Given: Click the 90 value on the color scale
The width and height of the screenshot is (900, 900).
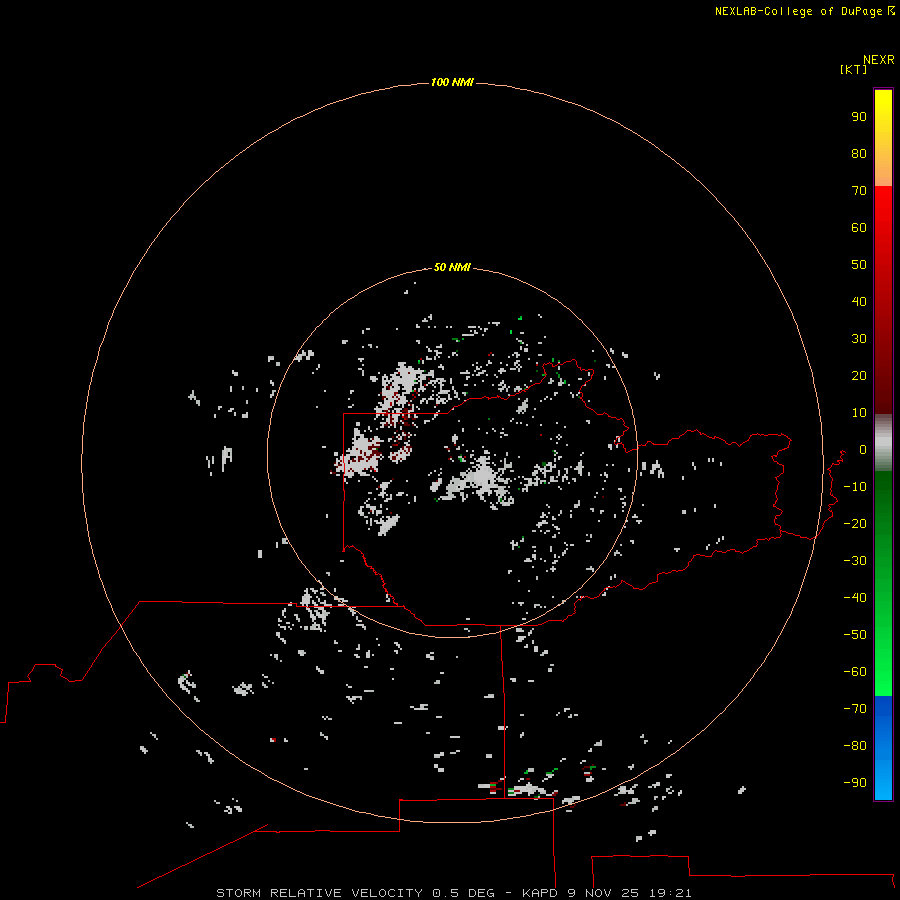Looking at the screenshot, I should [859, 117].
